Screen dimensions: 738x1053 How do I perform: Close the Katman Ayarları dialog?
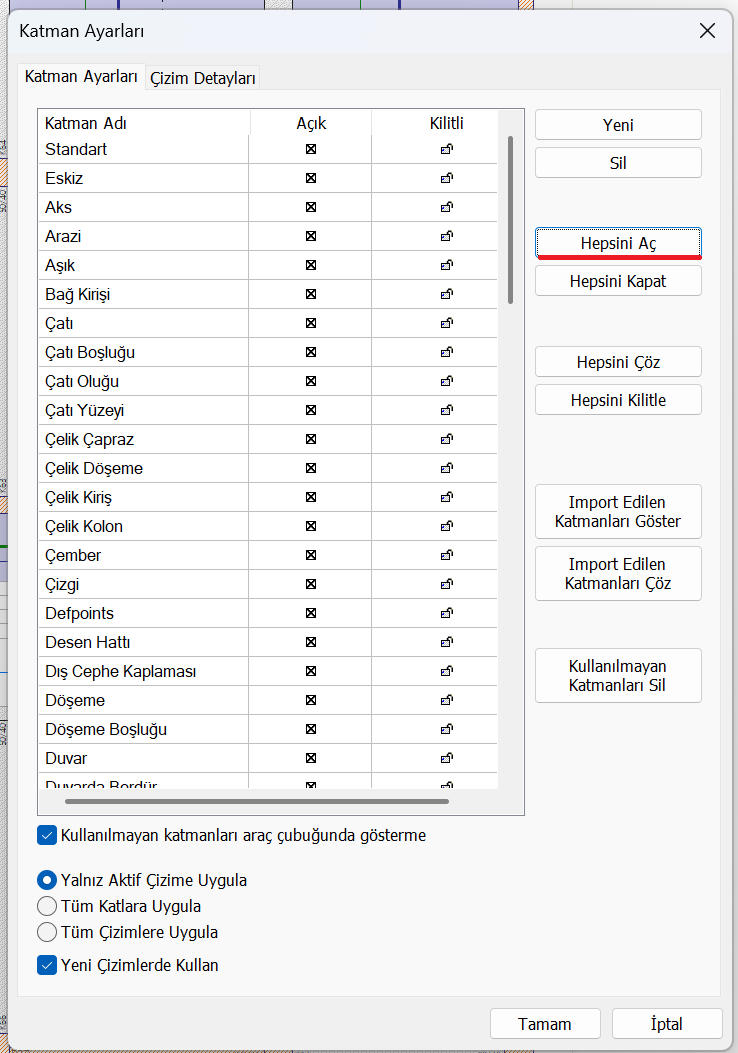pos(707,31)
